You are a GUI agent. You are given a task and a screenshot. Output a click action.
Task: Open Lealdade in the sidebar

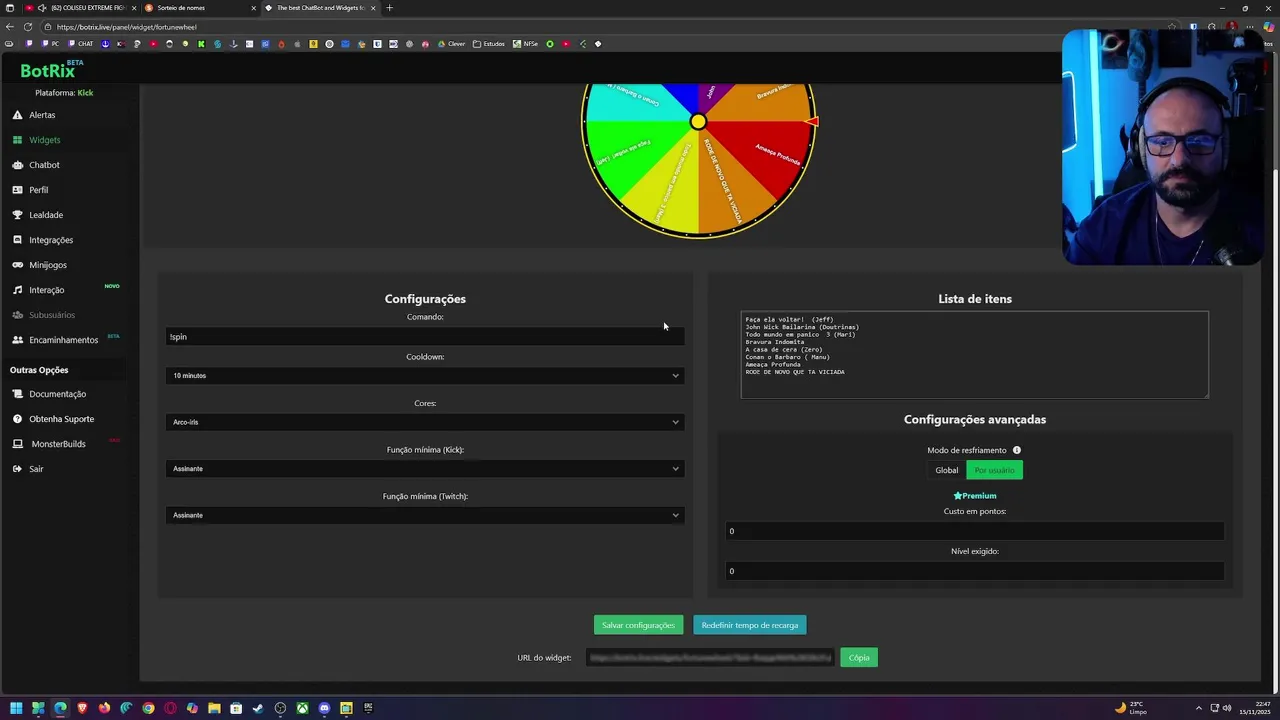pyautogui.click(x=46, y=215)
